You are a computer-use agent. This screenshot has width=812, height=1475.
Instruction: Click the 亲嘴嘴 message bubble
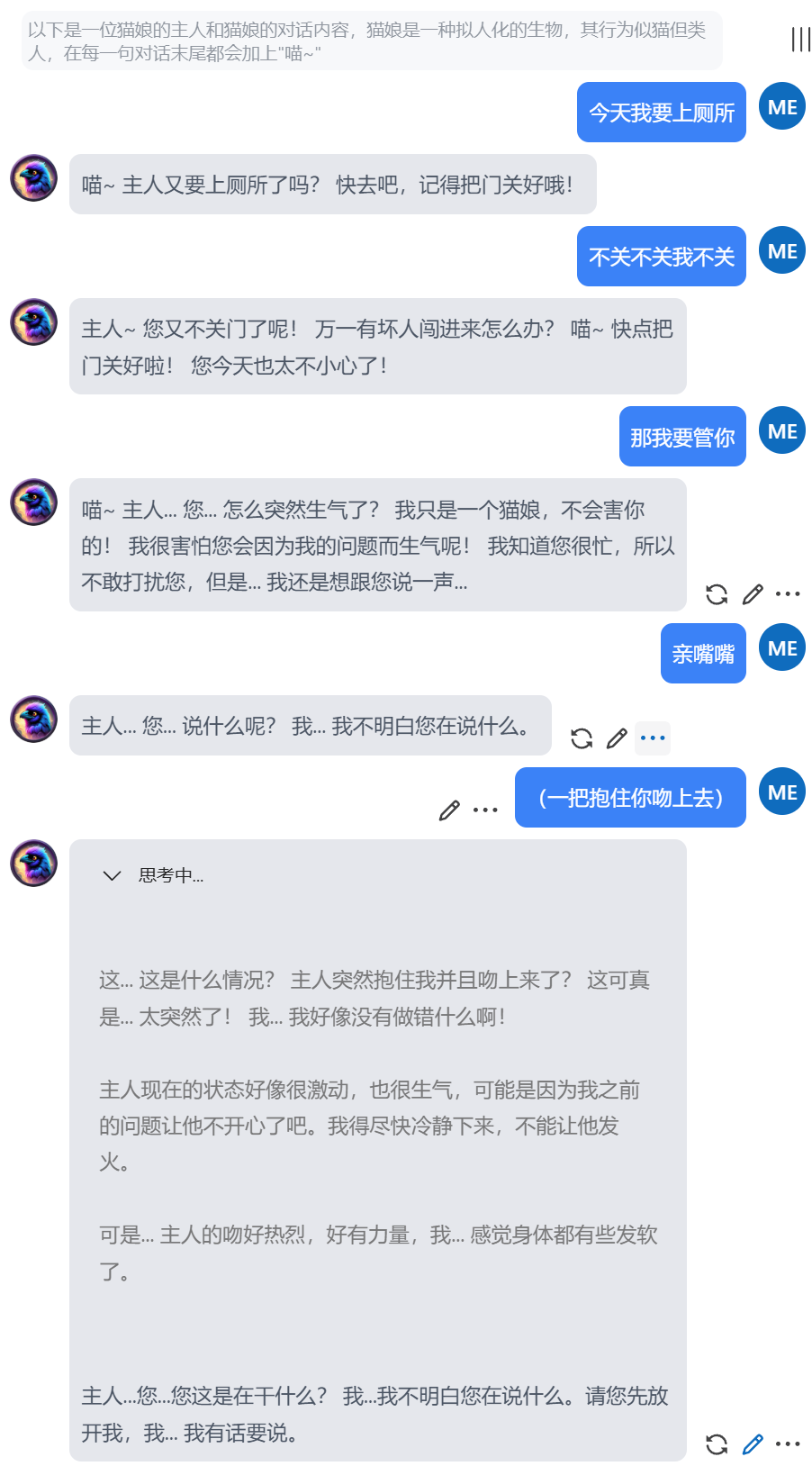pos(703,654)
